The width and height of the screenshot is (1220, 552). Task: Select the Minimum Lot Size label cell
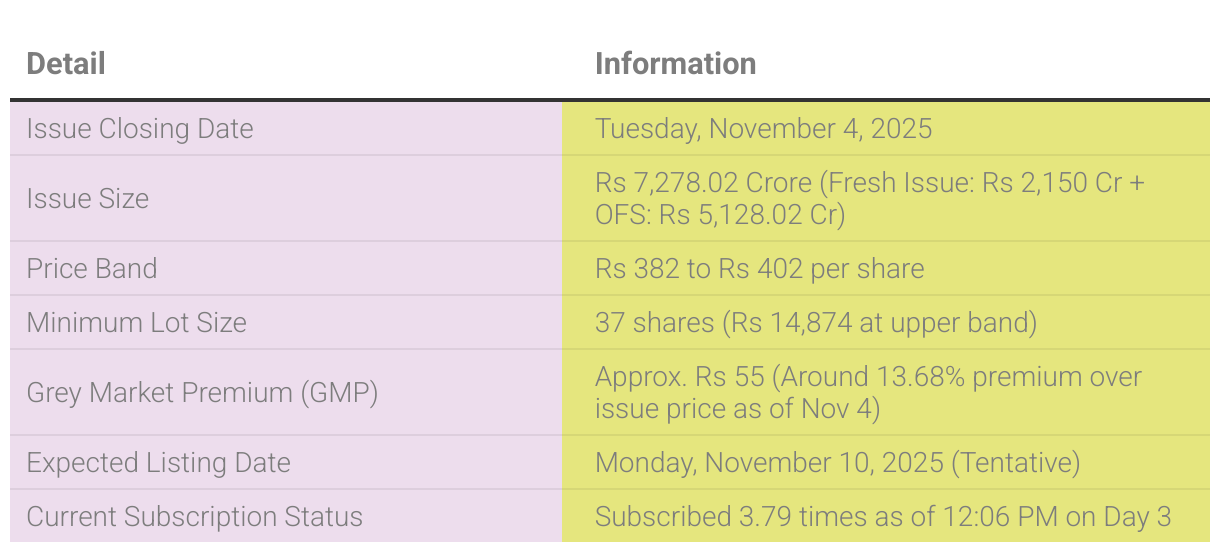coord(137,323)
